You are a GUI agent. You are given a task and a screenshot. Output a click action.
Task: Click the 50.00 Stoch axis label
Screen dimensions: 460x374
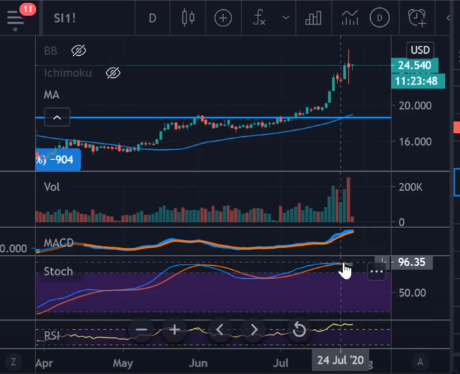[412, 293]
